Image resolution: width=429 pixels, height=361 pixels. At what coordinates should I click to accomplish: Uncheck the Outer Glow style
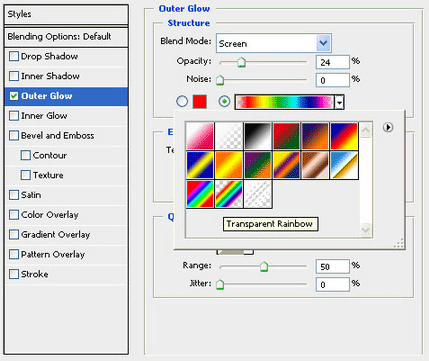coord(14,96)
